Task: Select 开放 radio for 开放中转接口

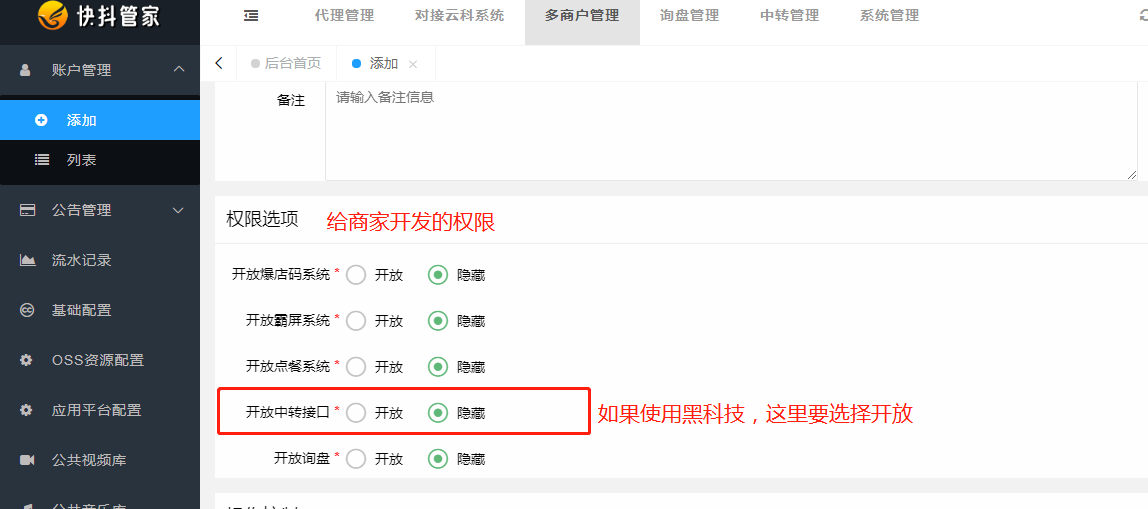Action: pos(357,413)
